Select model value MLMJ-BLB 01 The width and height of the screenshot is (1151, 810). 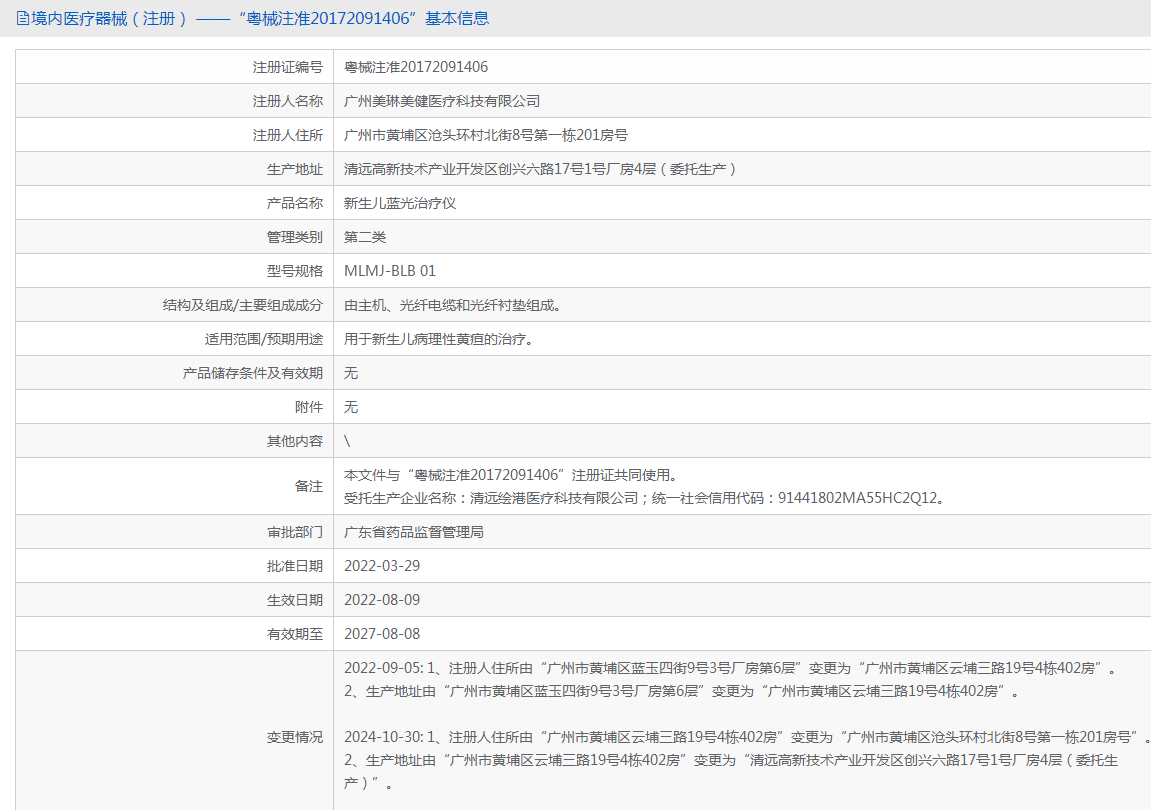click(390, 271)
